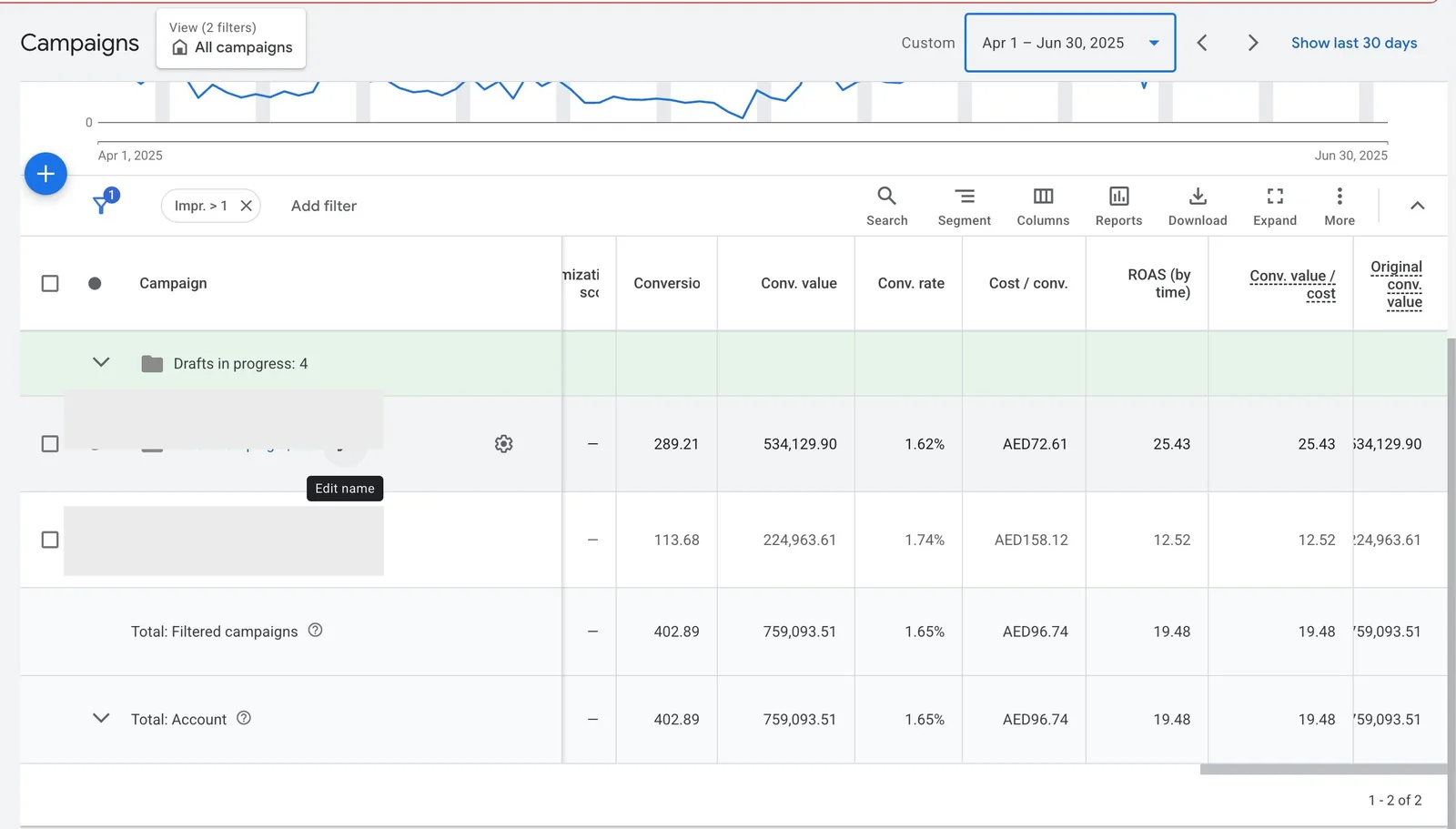Select the second campaign row checkbox
The width and height of the screenshot is (1456, 829).
coord(50,540)
